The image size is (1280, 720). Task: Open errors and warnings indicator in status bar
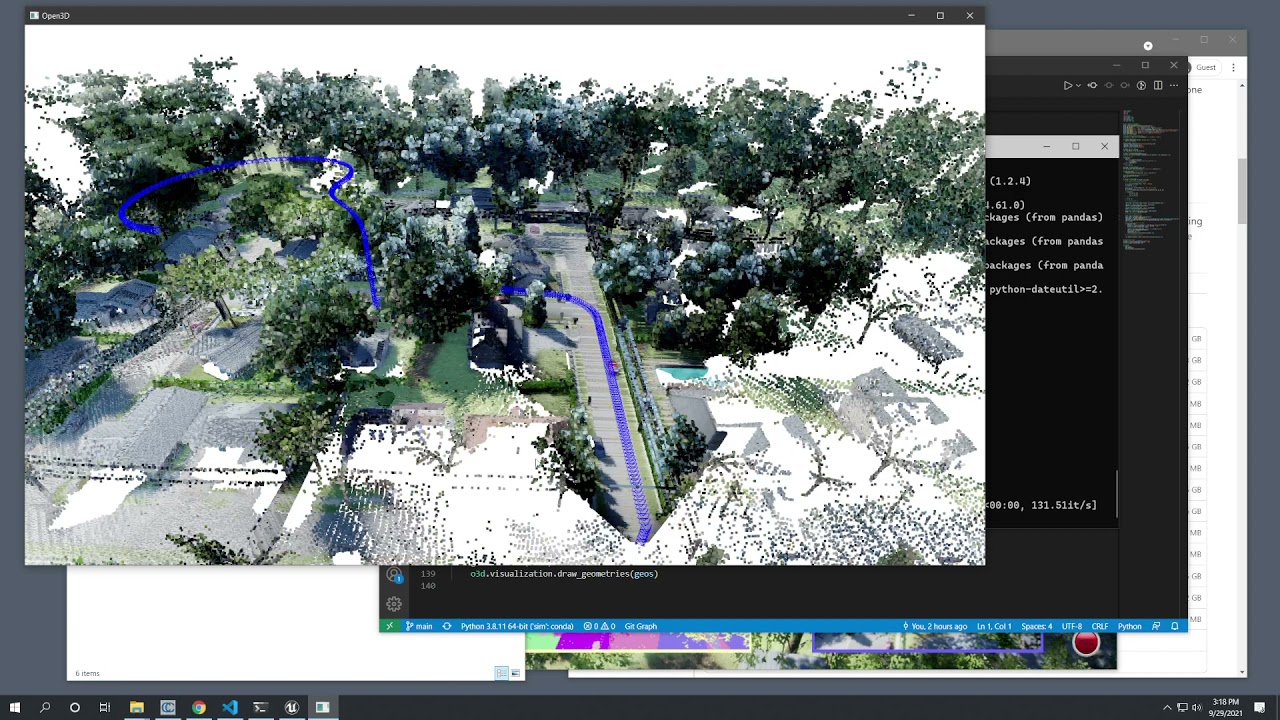coord(599,626)
